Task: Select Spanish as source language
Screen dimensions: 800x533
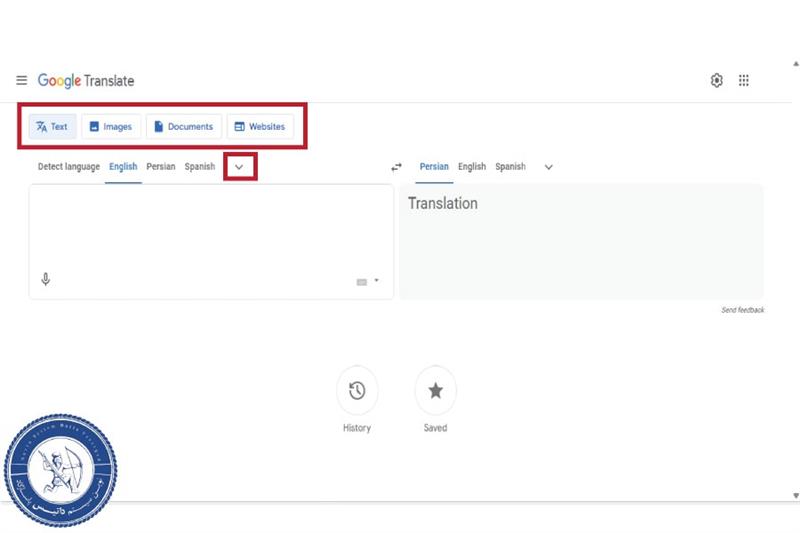Action: [199, 167]
